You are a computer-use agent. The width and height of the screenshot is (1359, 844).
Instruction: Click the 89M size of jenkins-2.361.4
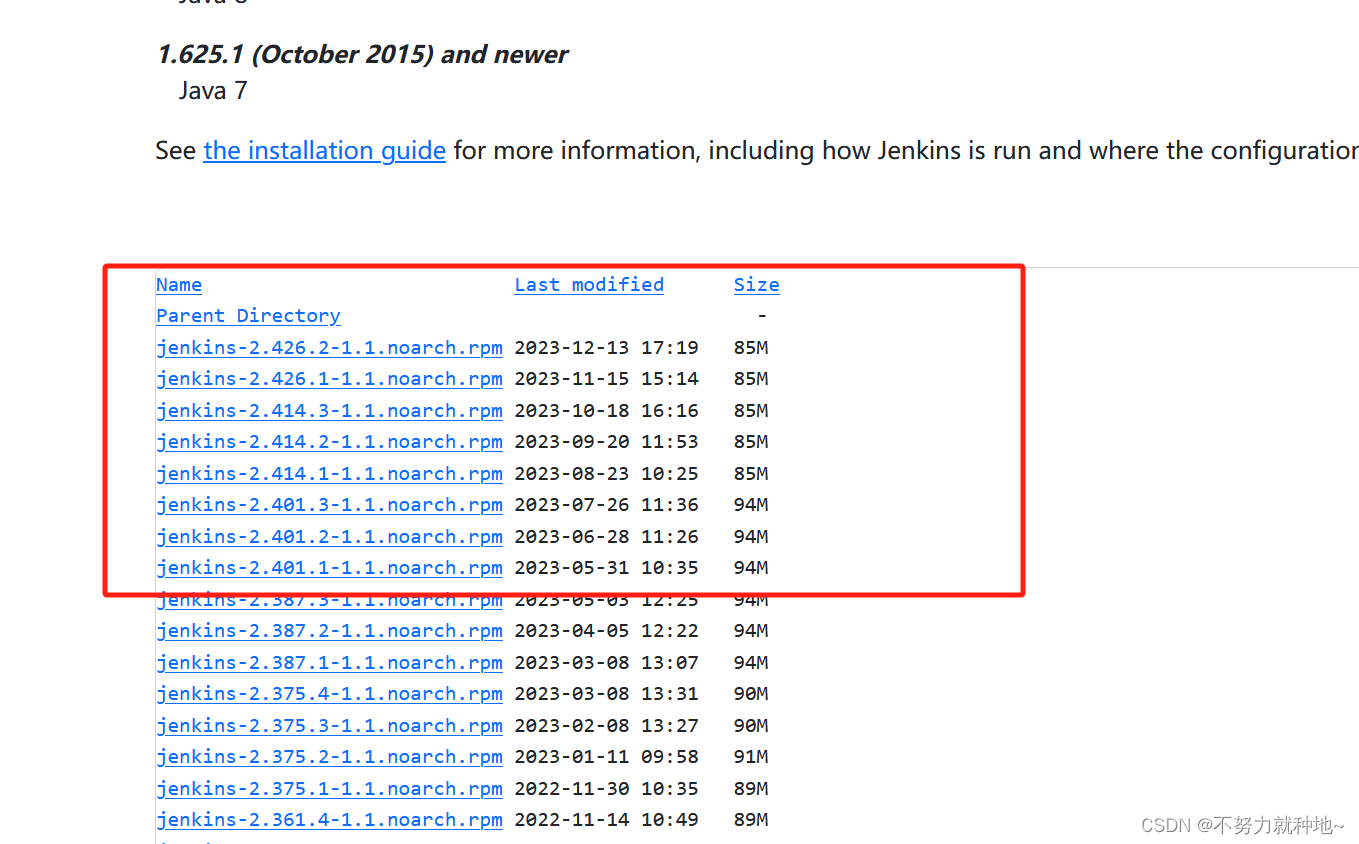pos(751,820)
